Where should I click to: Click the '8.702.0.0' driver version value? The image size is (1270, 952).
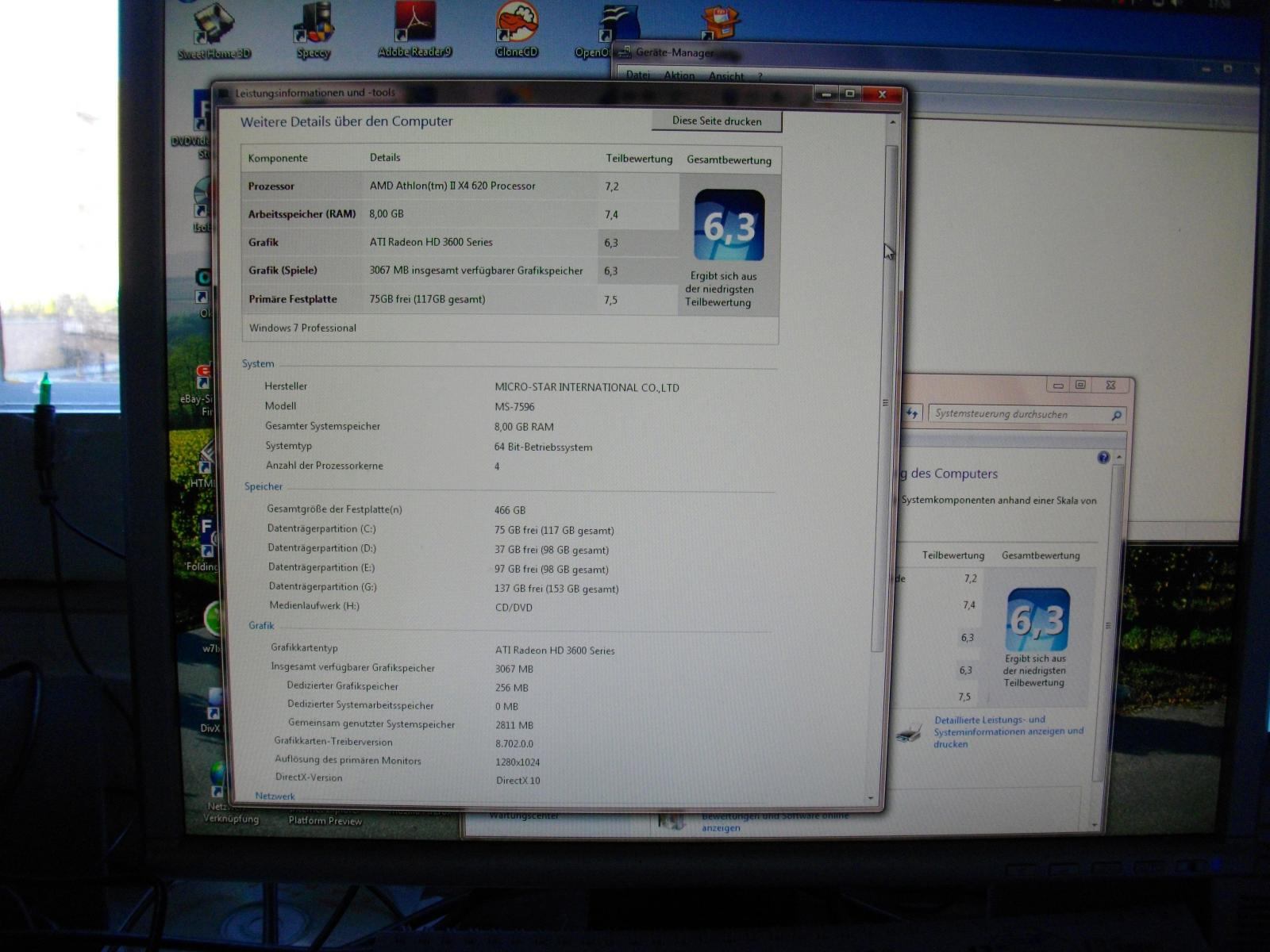coord(514,743)
